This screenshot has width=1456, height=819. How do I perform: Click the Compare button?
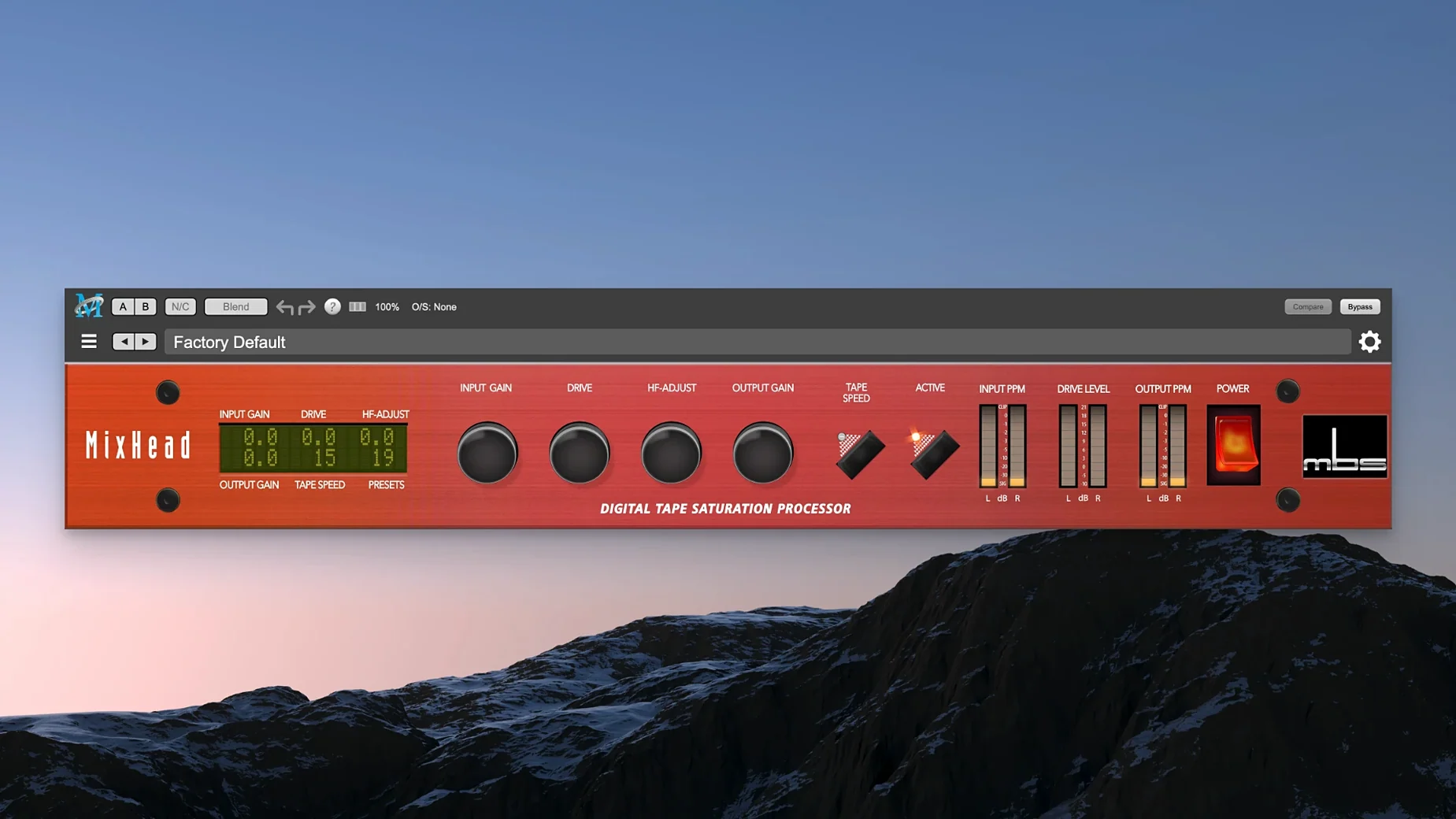point(1308,306)
